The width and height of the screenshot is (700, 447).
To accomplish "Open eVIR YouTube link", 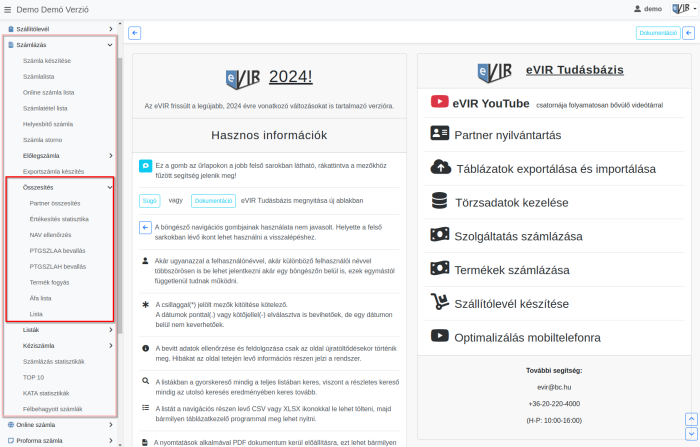I will coord(491,104).
